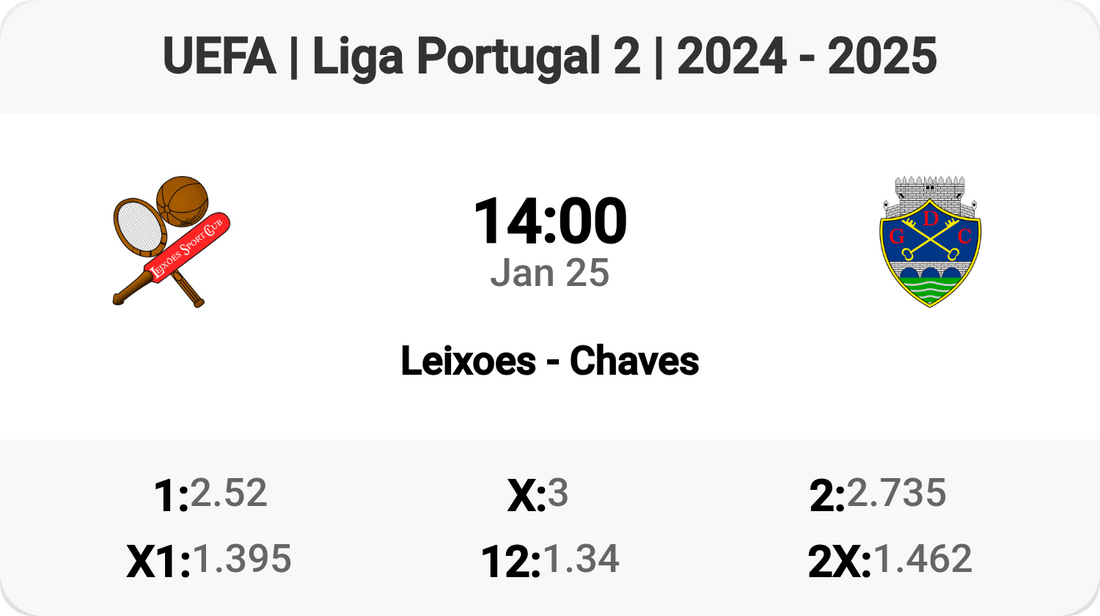Screen dimensions: 1100x616
Task: Click the 14:00 kickoff time
Action: [550, 221]
